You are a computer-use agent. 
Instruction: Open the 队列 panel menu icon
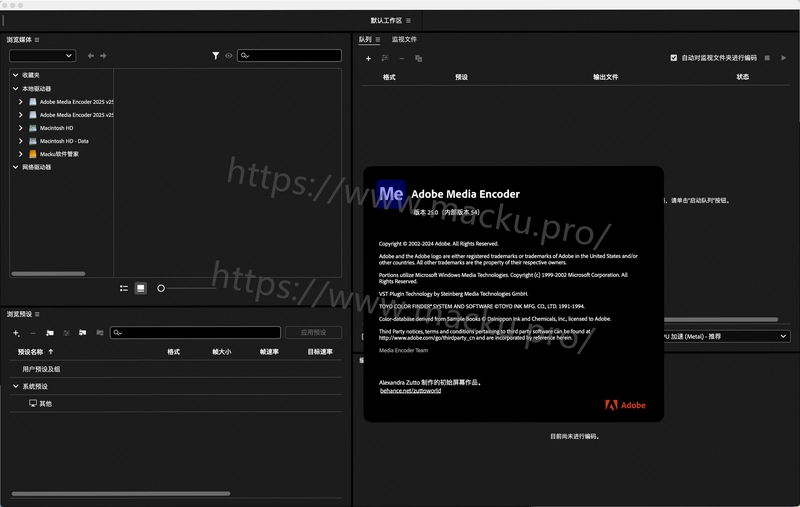coord(378,39)
